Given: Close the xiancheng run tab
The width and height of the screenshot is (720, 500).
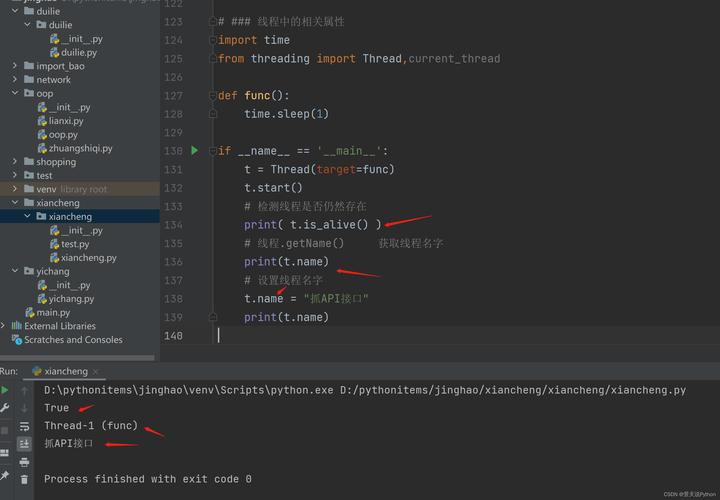Looking at the screenshot, I should 96,371.
